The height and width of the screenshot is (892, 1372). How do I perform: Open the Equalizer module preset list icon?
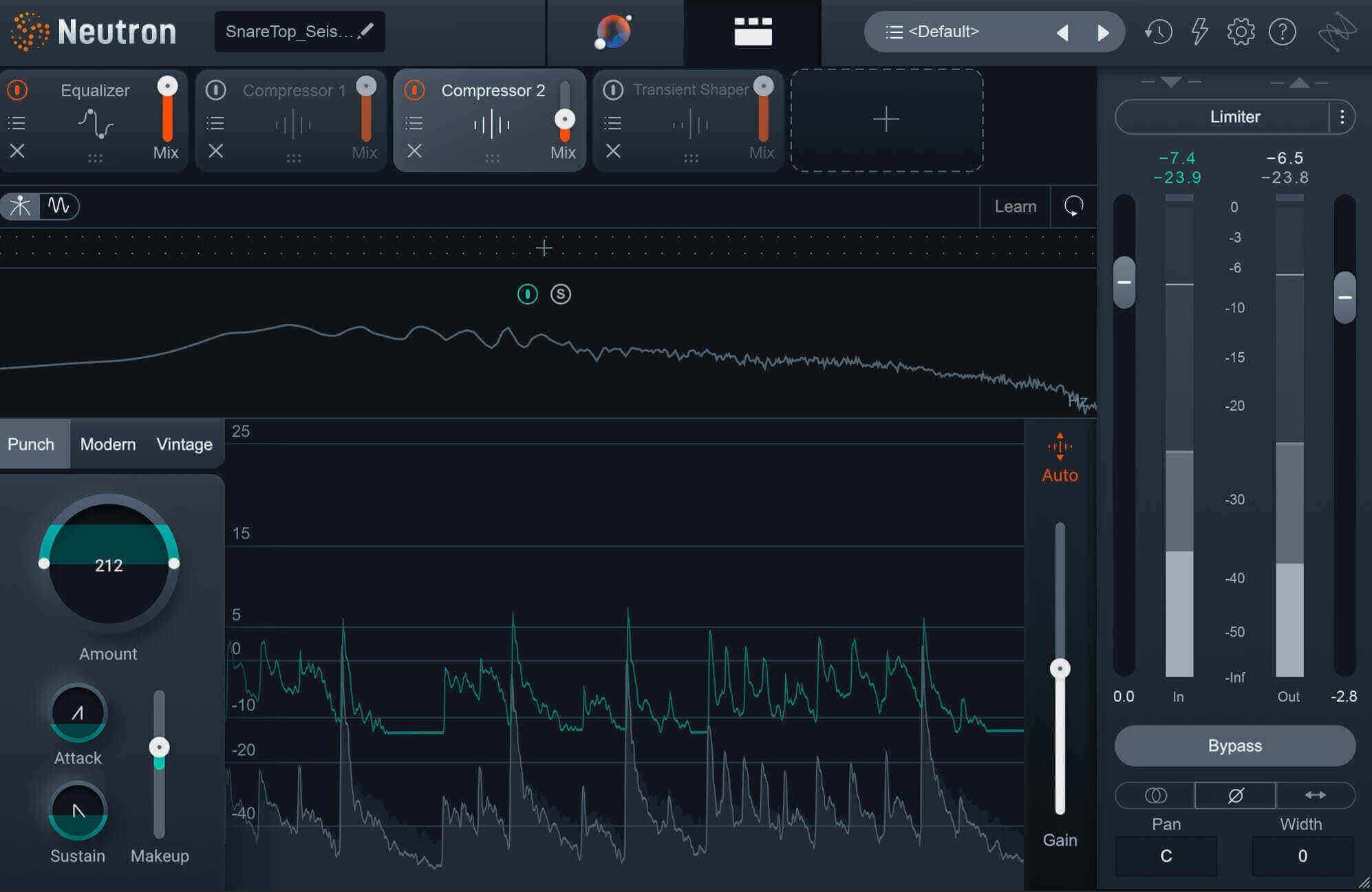pyautogui.click(x=17, y=123)
